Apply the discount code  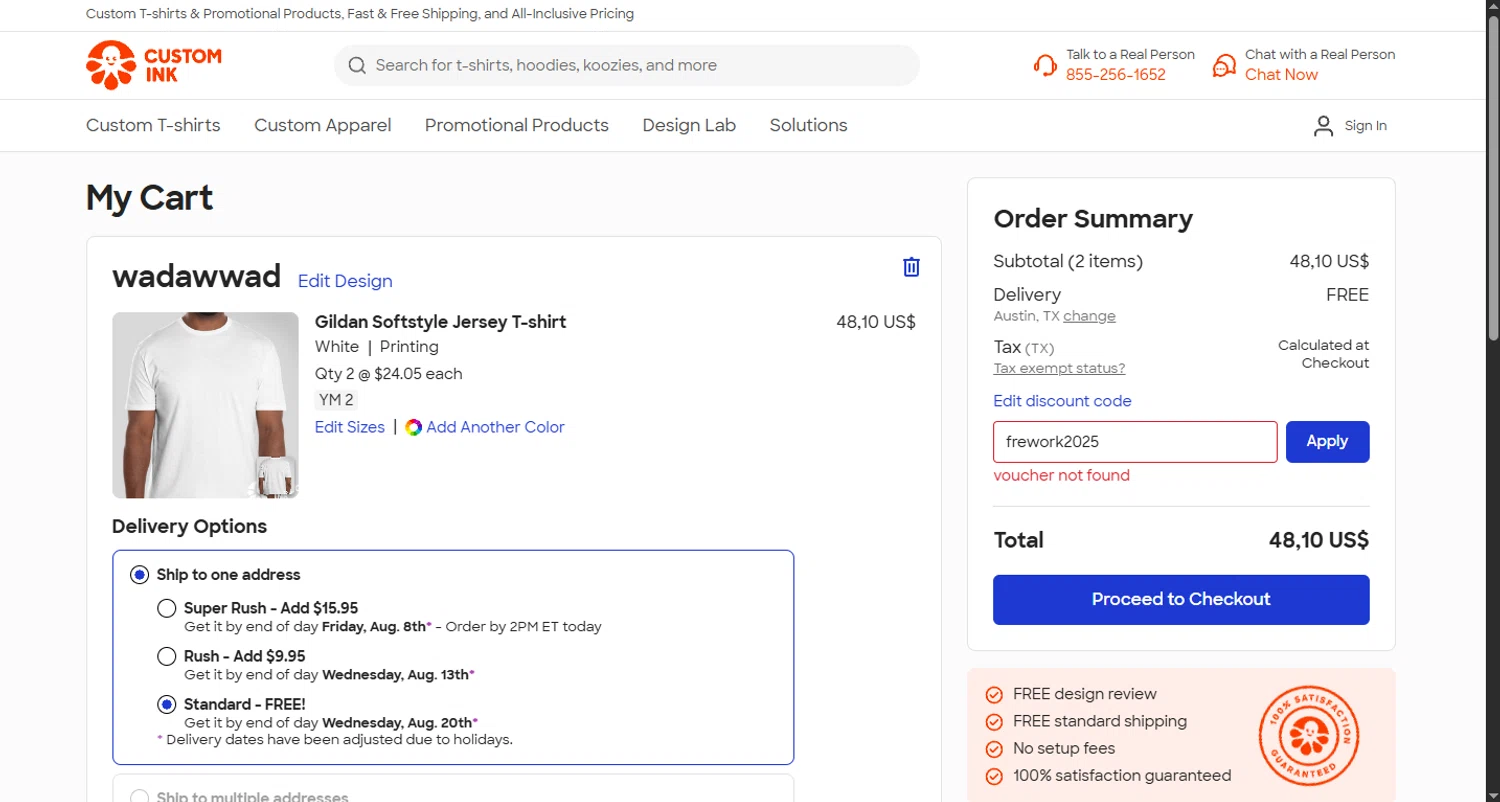tap(1327, 442)
